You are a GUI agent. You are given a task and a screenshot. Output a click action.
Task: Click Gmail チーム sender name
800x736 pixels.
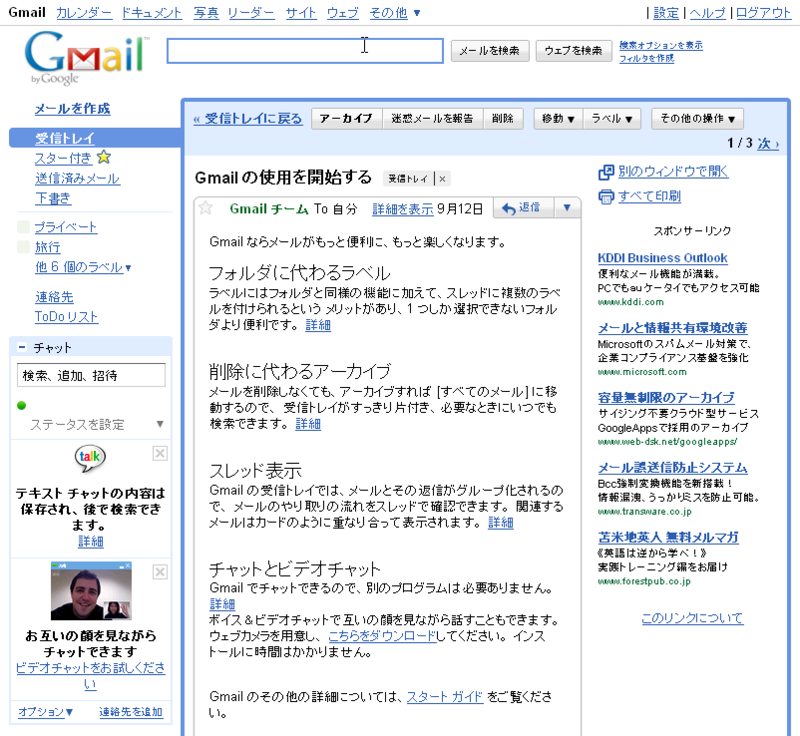click(269, 209)
